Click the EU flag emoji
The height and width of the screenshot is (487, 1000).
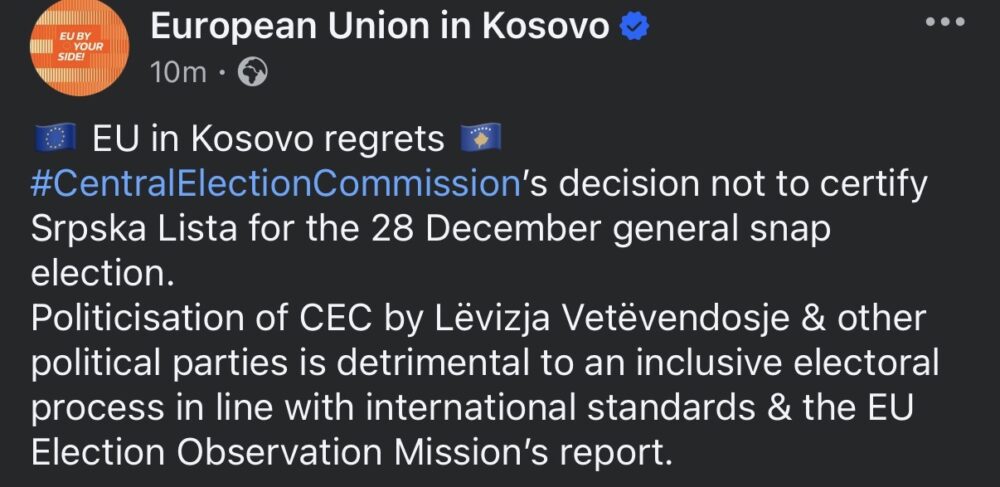pyautogui.click(x=55, y=140)
